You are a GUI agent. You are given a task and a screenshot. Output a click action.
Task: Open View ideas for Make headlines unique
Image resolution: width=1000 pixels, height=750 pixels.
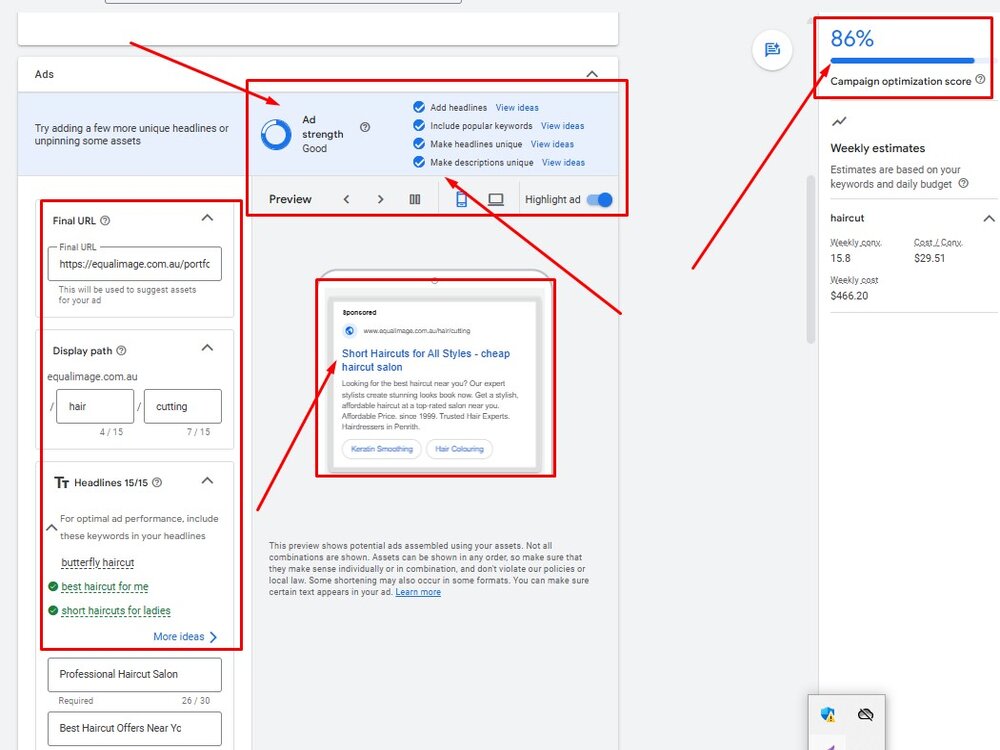click(x=552, y=144)
